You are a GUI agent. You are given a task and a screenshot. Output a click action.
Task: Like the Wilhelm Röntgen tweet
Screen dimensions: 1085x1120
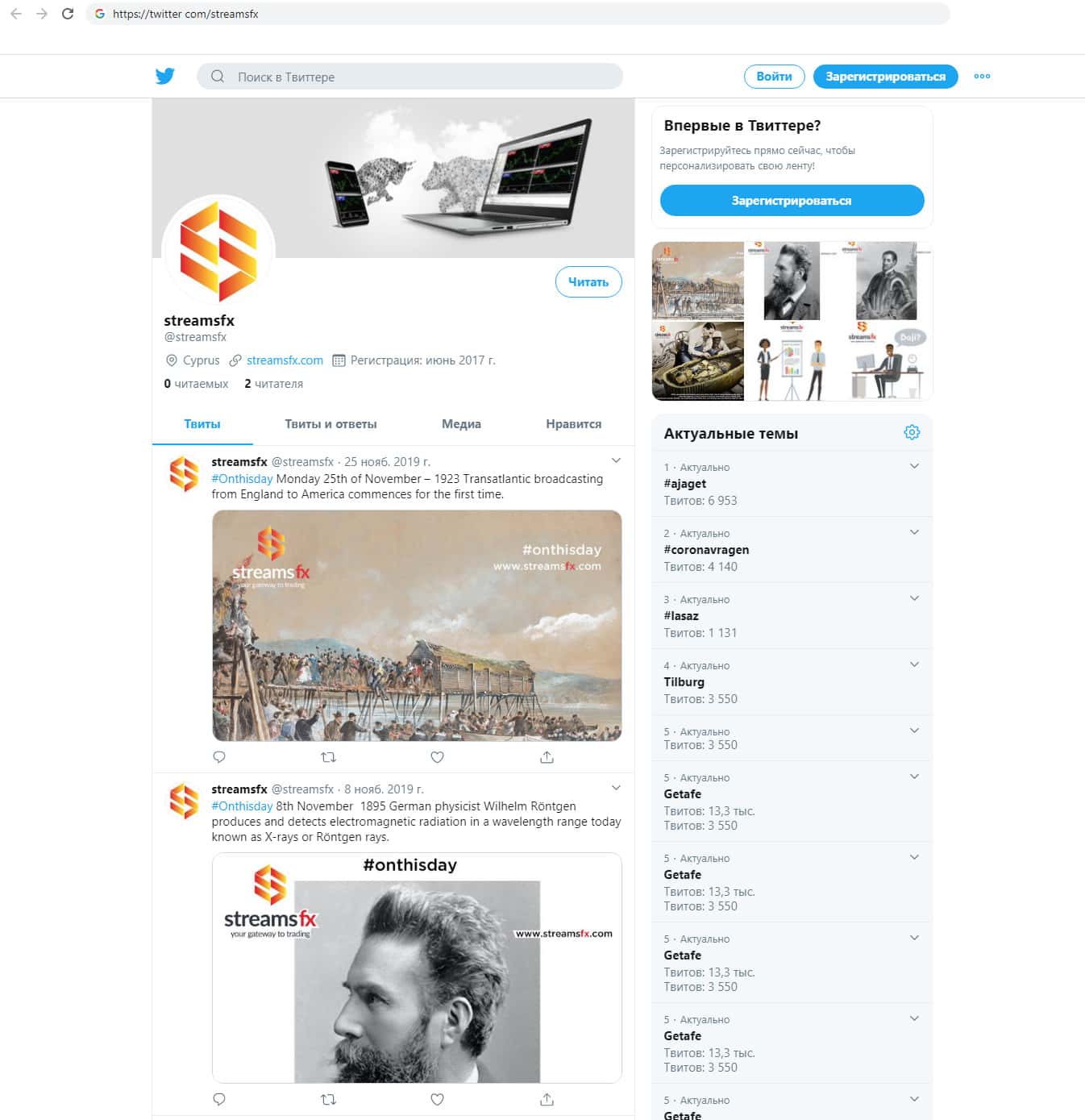(x=437, y=1099)
